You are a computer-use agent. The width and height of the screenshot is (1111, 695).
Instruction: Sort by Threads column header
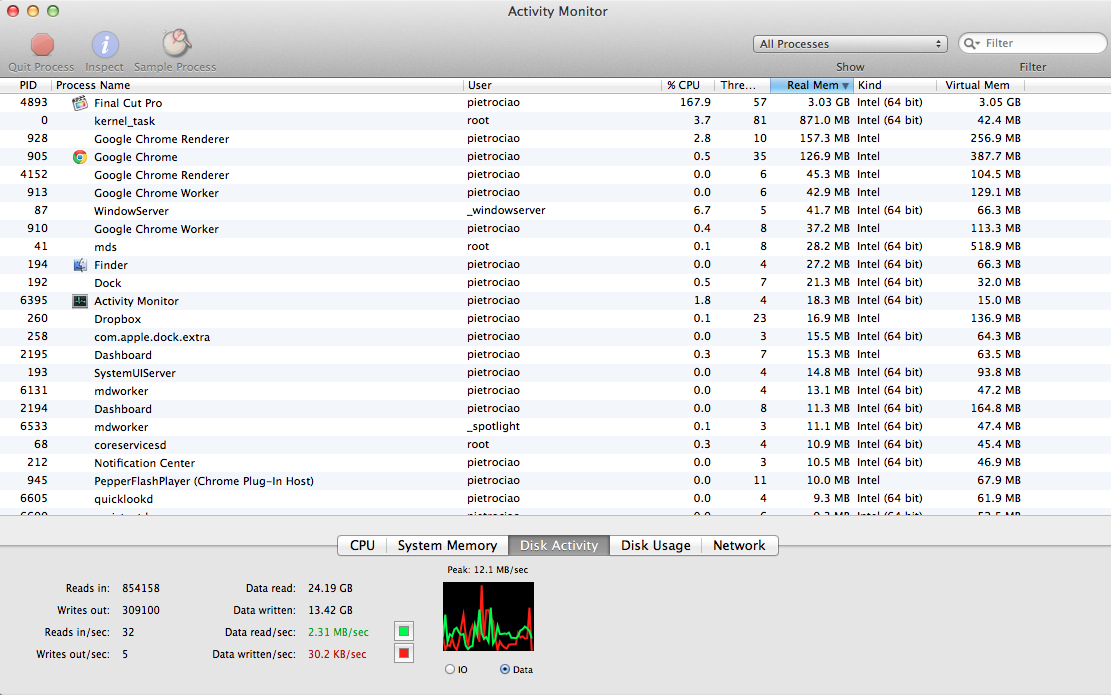click(x=742, y=85)
